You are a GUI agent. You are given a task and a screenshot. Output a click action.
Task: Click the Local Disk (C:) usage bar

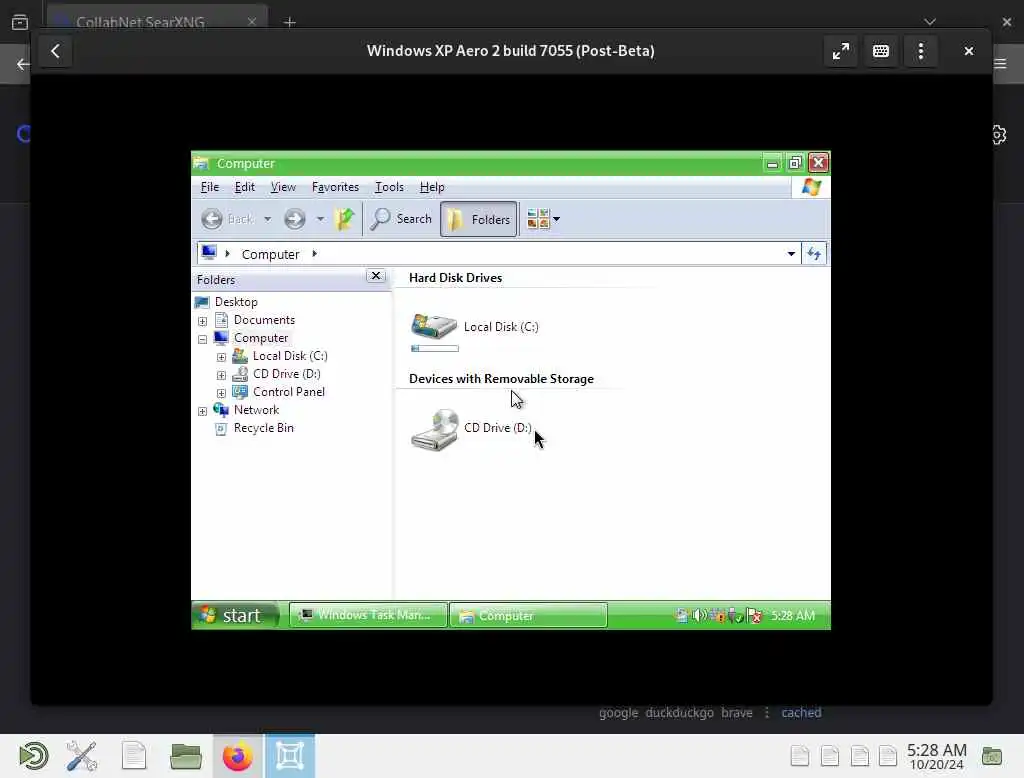click(x=435, y=348)
